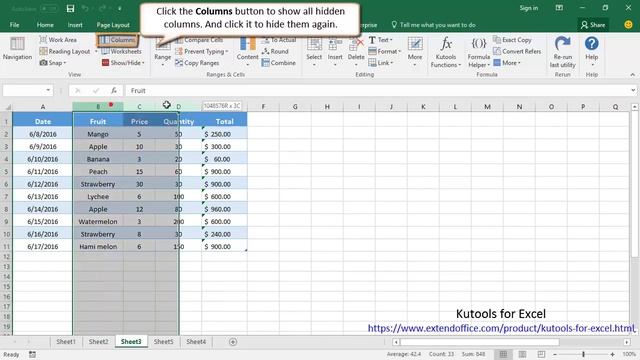Viewport: 640px width, 360px height.
Task: Select column F header
Action: 263,107
